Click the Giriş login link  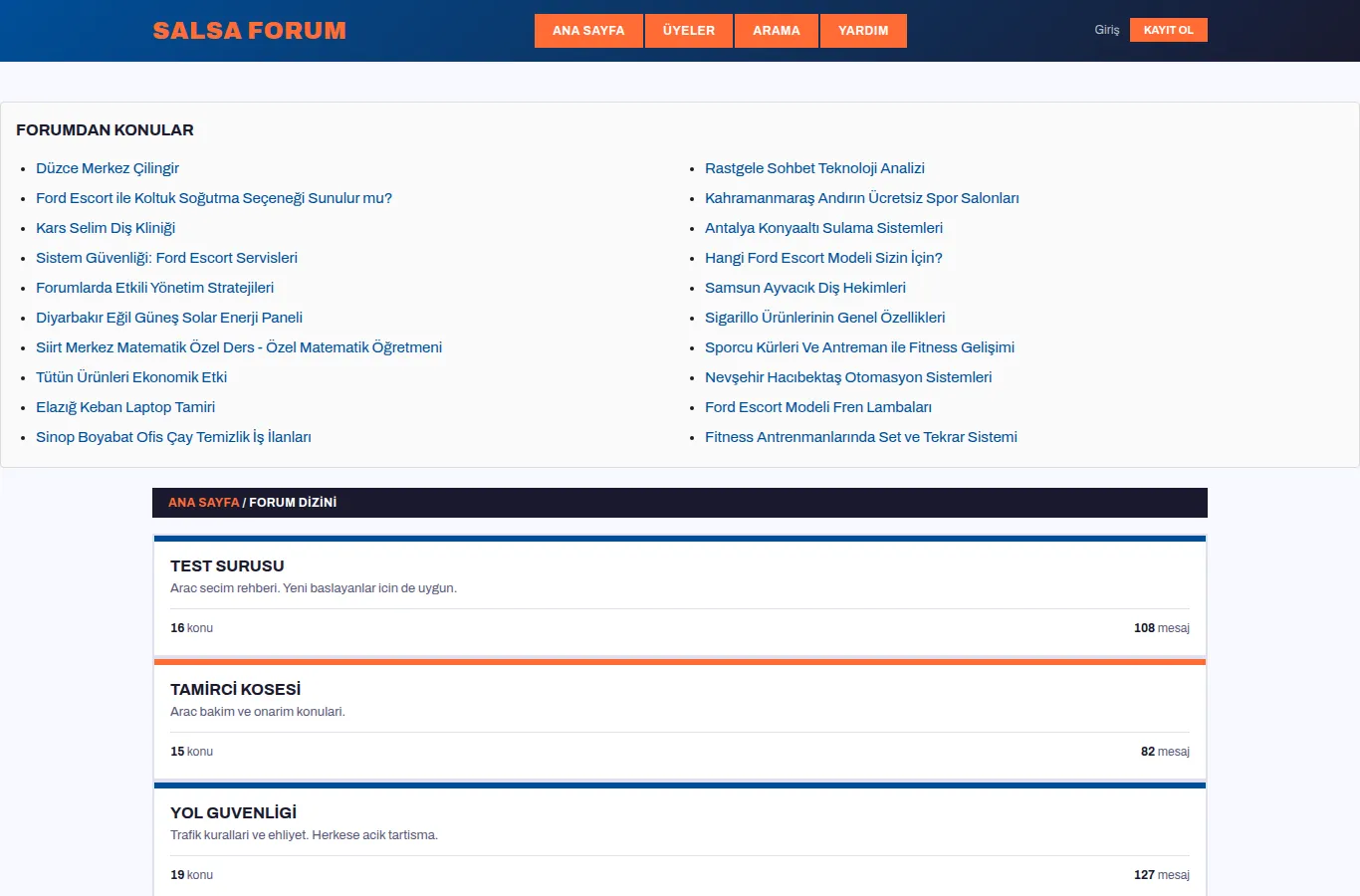click(x=1107, y=30)
